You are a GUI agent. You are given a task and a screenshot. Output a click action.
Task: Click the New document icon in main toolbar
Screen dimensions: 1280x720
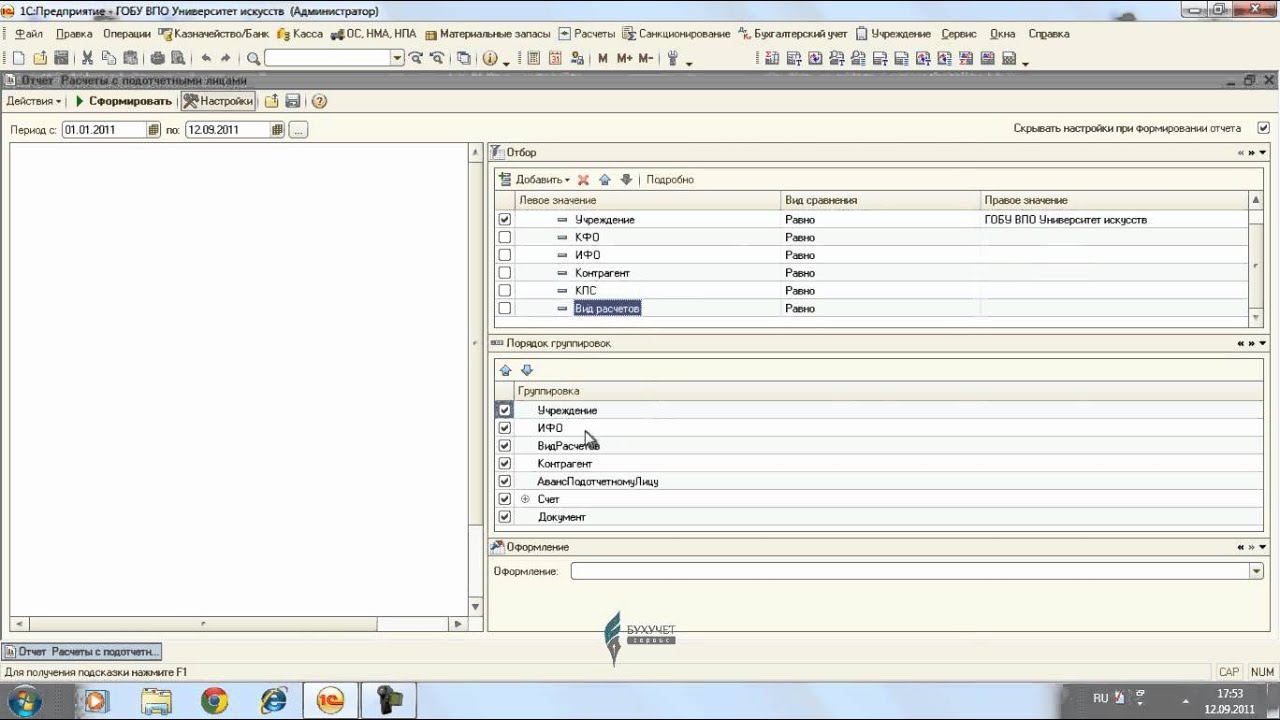point(18,58)
